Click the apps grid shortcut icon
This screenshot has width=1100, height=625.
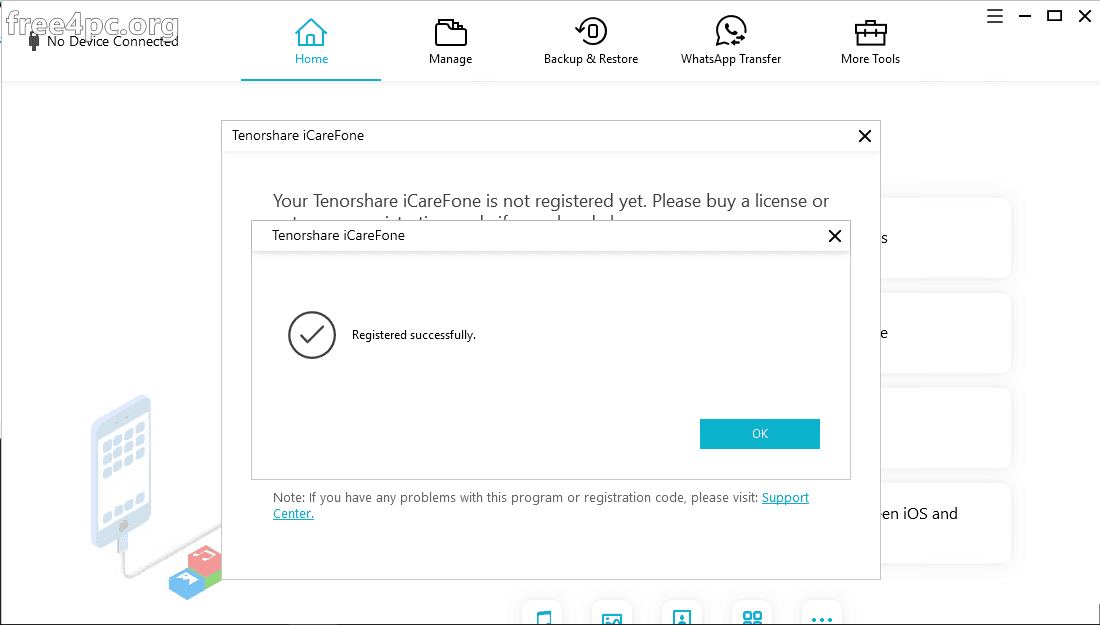[752, 617]
